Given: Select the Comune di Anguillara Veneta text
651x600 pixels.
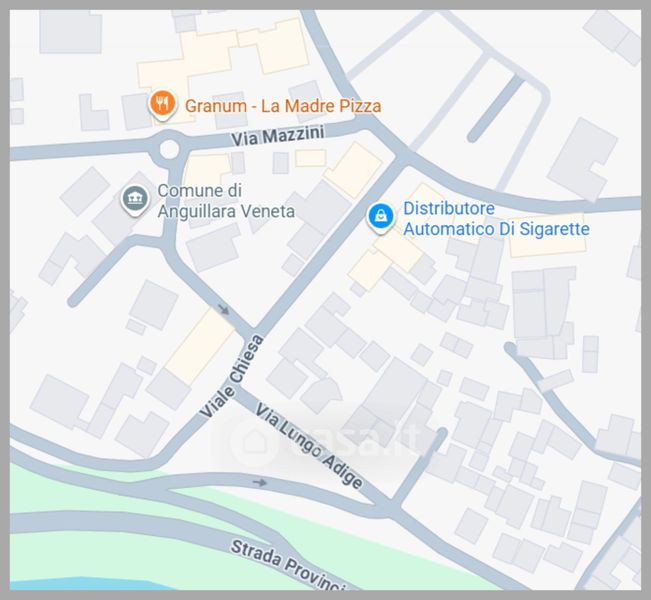Looking at the screenshot, I should [226, 201].
